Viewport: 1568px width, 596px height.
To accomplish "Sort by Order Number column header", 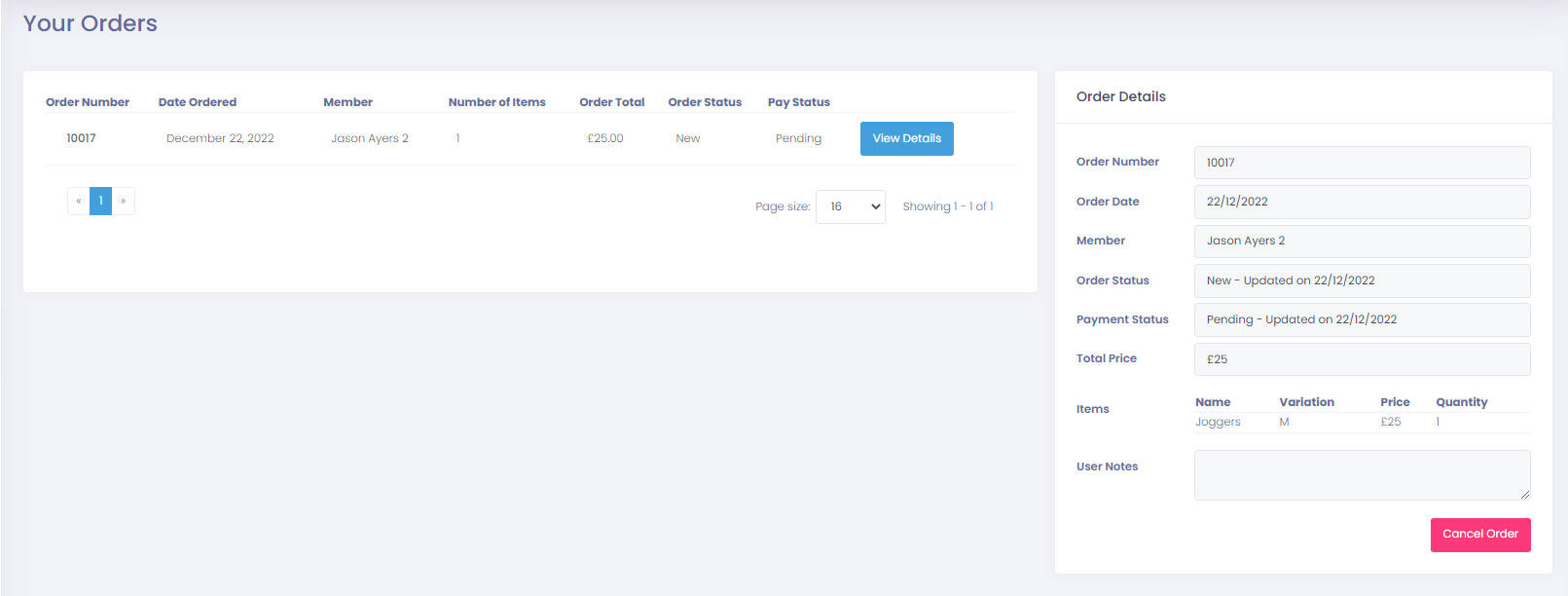I will 88,102.
